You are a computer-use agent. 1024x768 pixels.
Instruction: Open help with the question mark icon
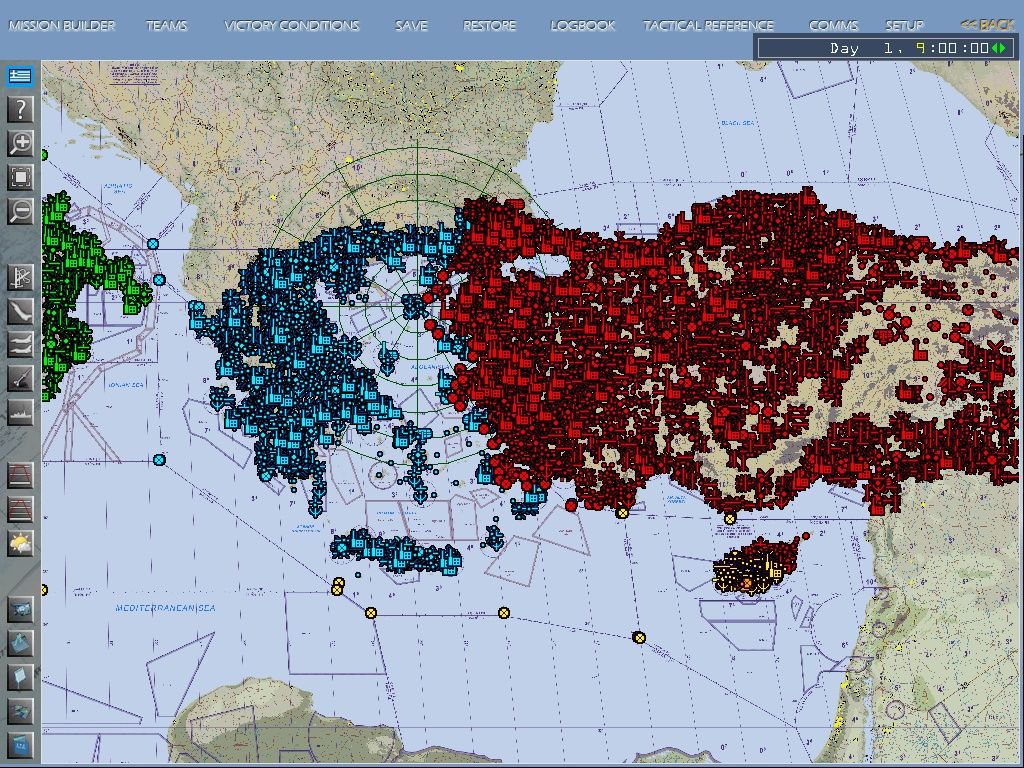20,109
